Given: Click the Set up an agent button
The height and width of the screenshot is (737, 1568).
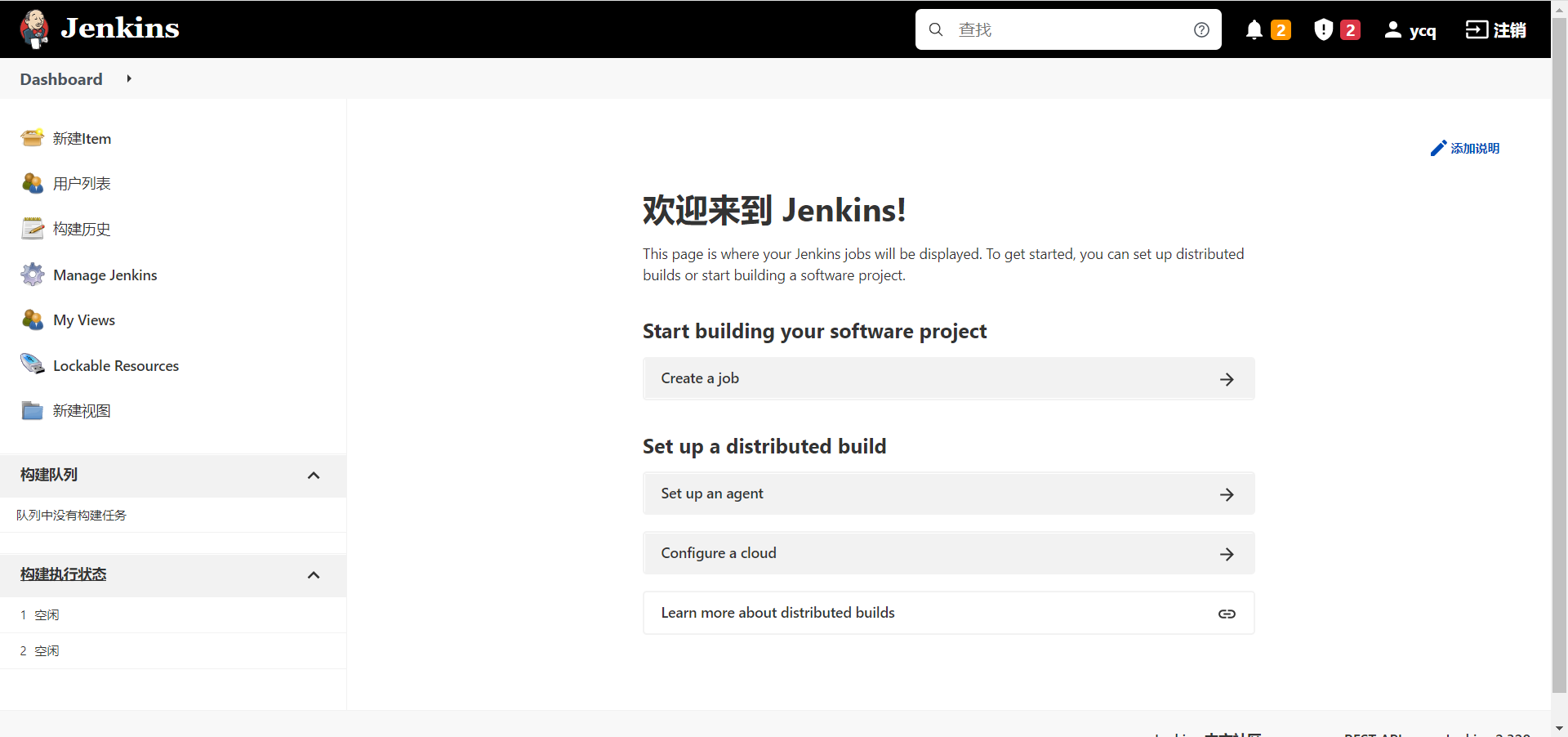Looking at the screenshot, I should [948, 494].
